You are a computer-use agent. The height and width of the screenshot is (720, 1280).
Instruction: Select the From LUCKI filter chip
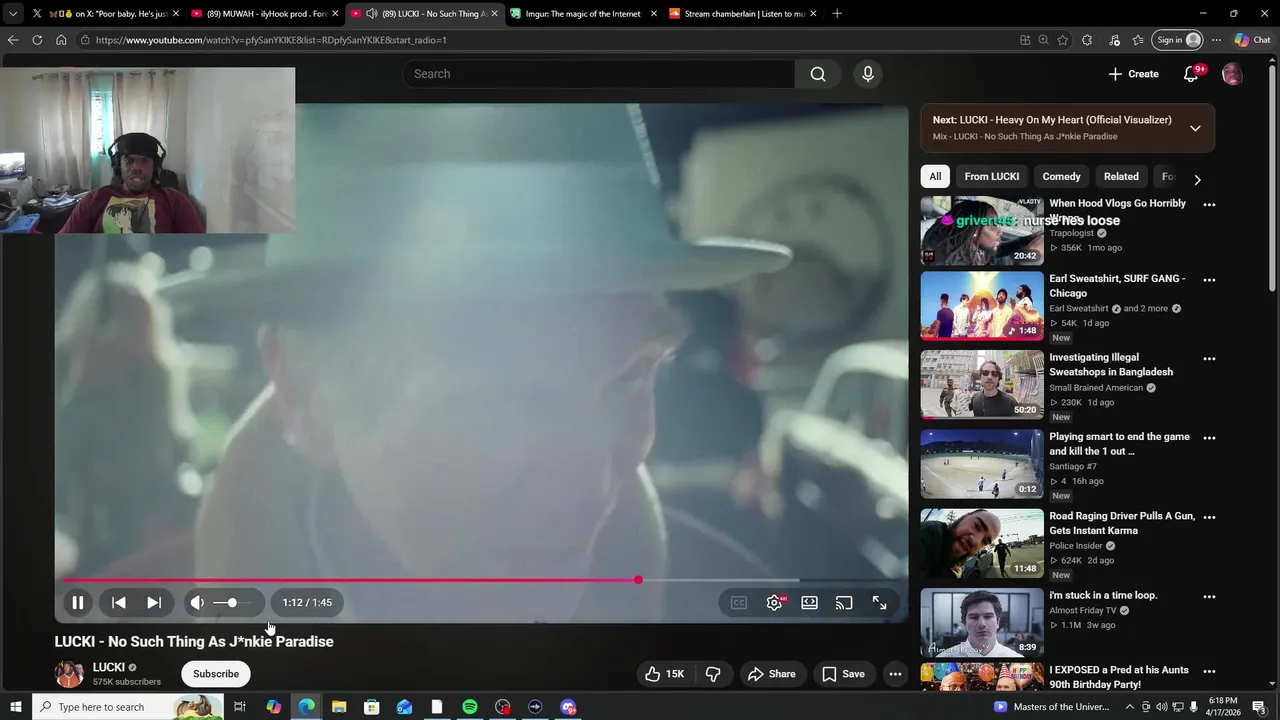click(992, 176)
